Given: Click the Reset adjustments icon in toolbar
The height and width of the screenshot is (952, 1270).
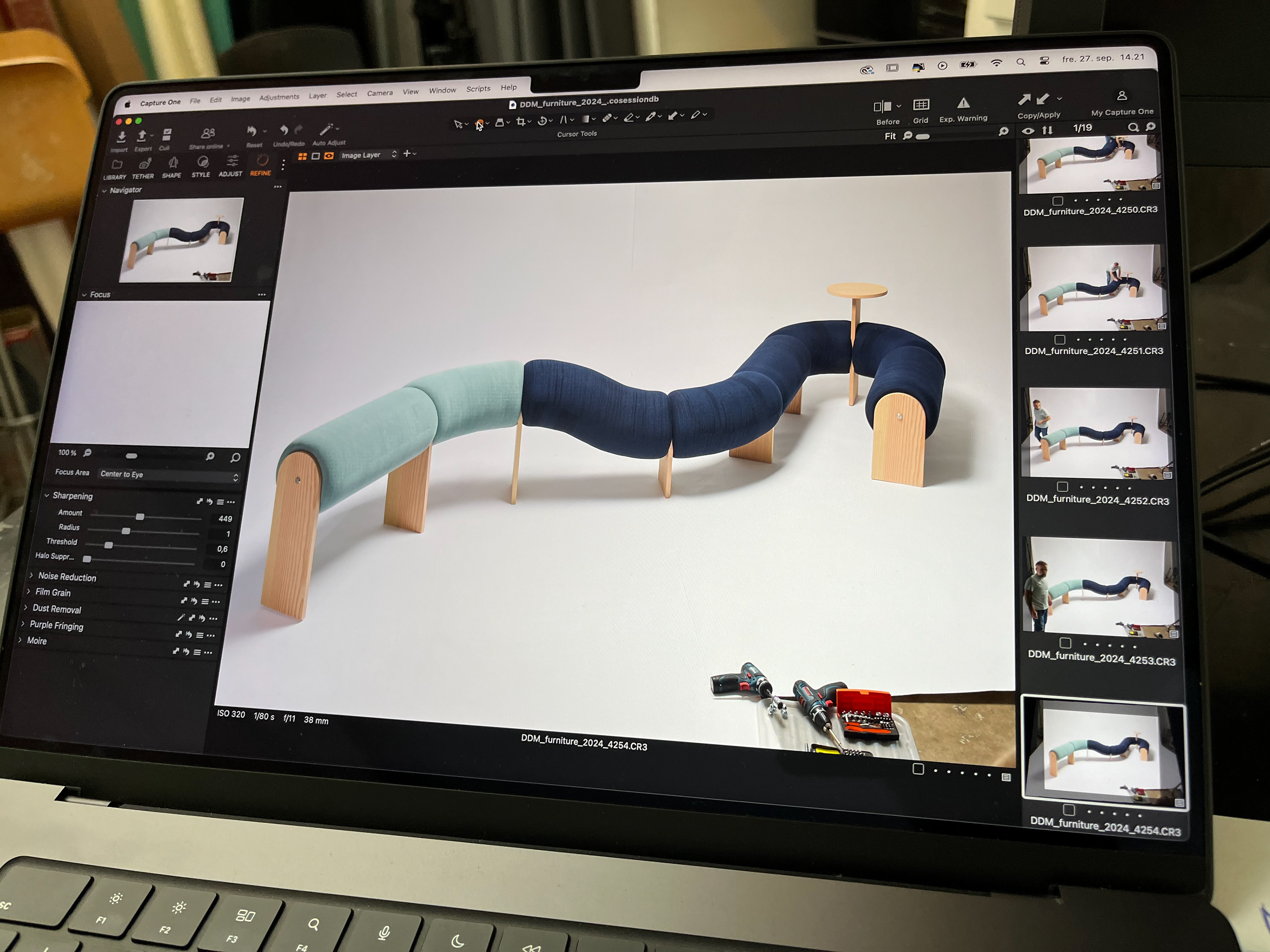Looking at the screenshot, I should (x=252, y=132).
